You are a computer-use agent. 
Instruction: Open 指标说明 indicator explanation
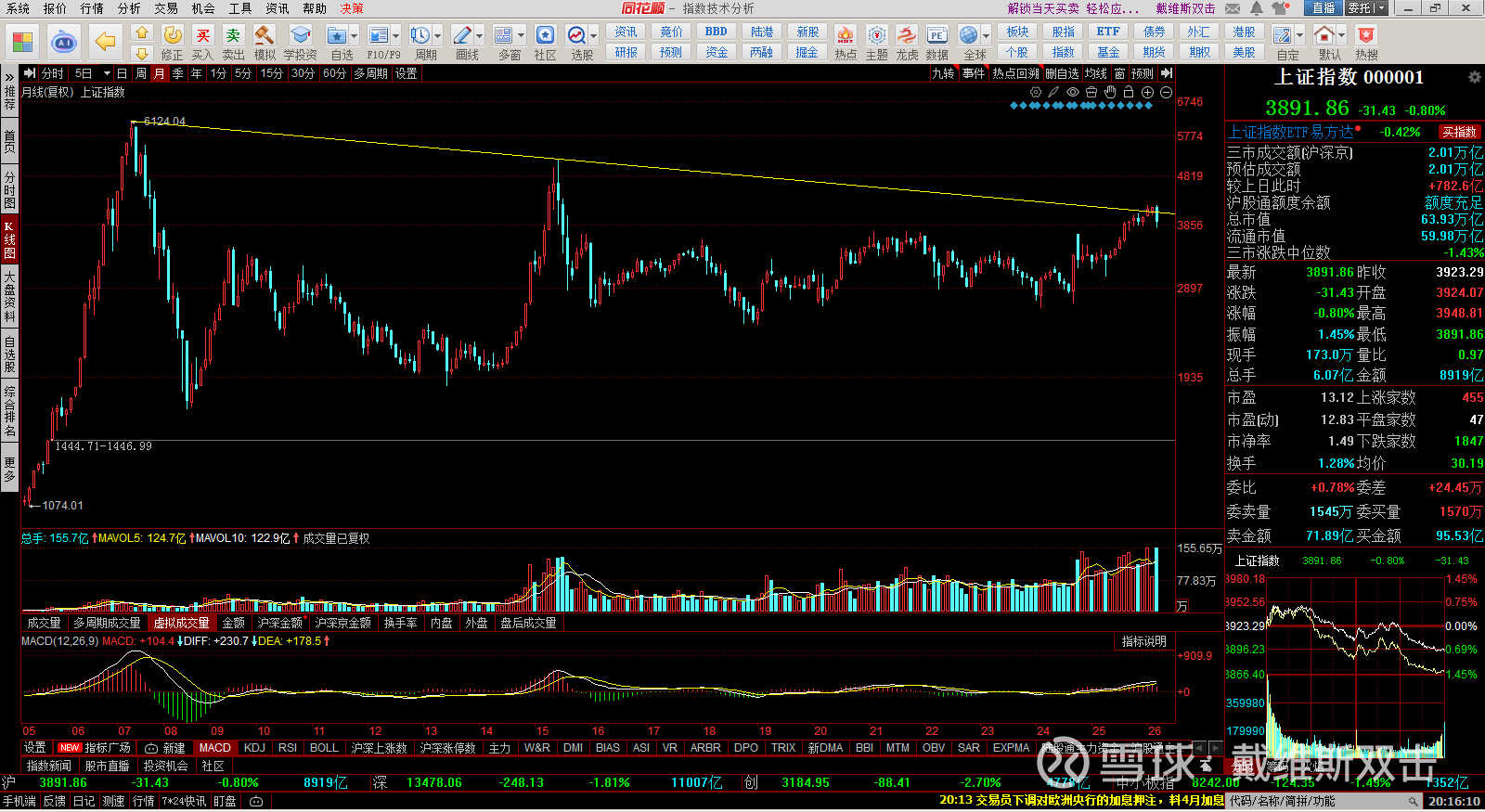click(x=1143, y=641)
